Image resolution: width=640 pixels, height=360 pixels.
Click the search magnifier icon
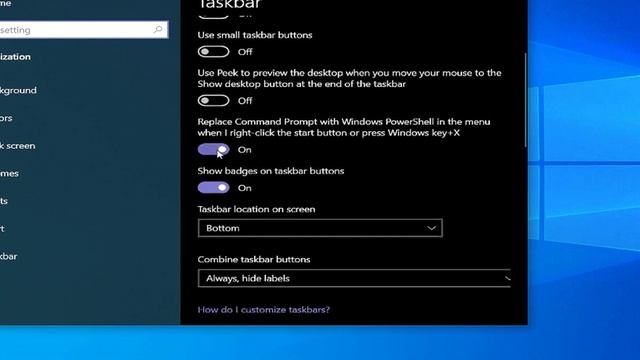pyautogui.click(x=158, y=29)
